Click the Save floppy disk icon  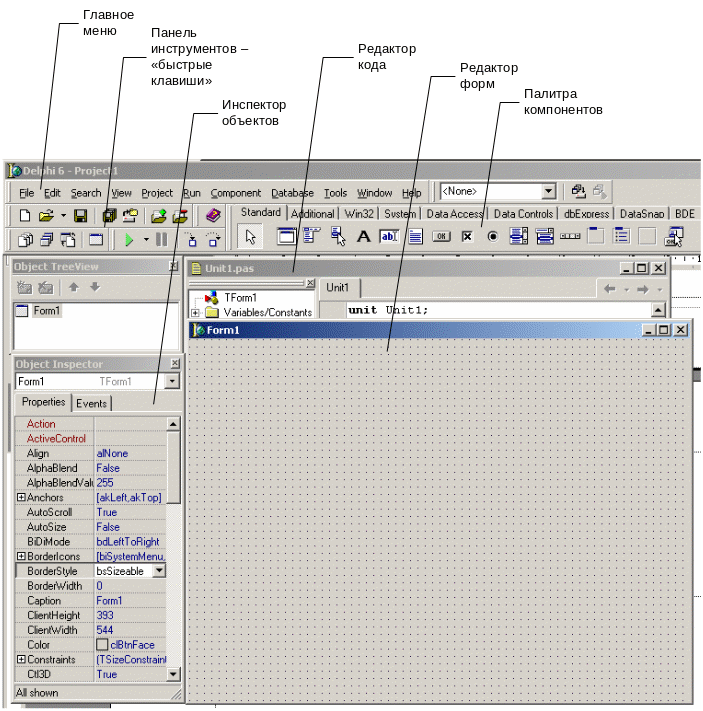[81, 216]
